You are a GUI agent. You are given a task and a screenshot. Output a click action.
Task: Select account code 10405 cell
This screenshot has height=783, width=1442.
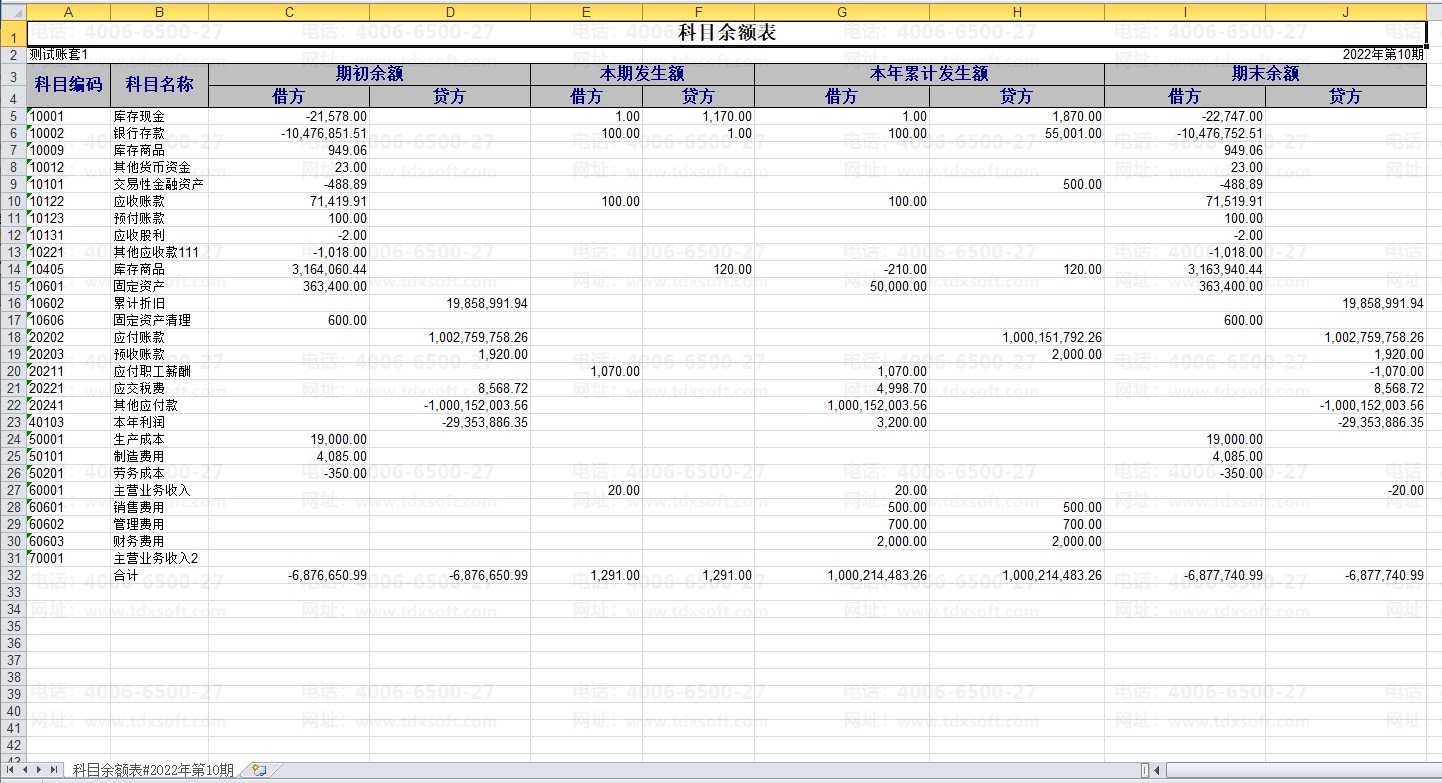(69, 269)
